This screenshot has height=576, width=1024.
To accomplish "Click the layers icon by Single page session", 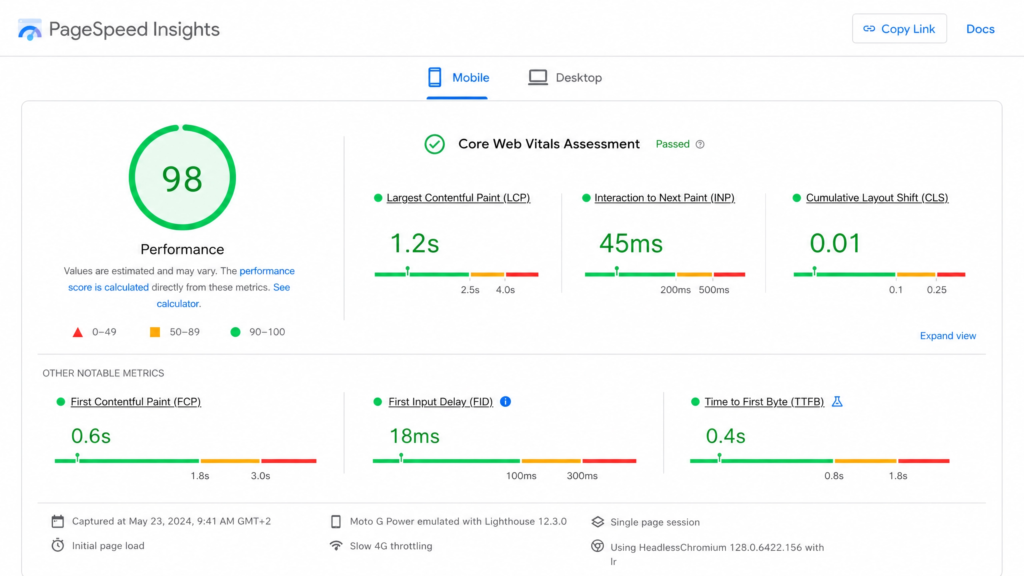I will coord(598,522).
